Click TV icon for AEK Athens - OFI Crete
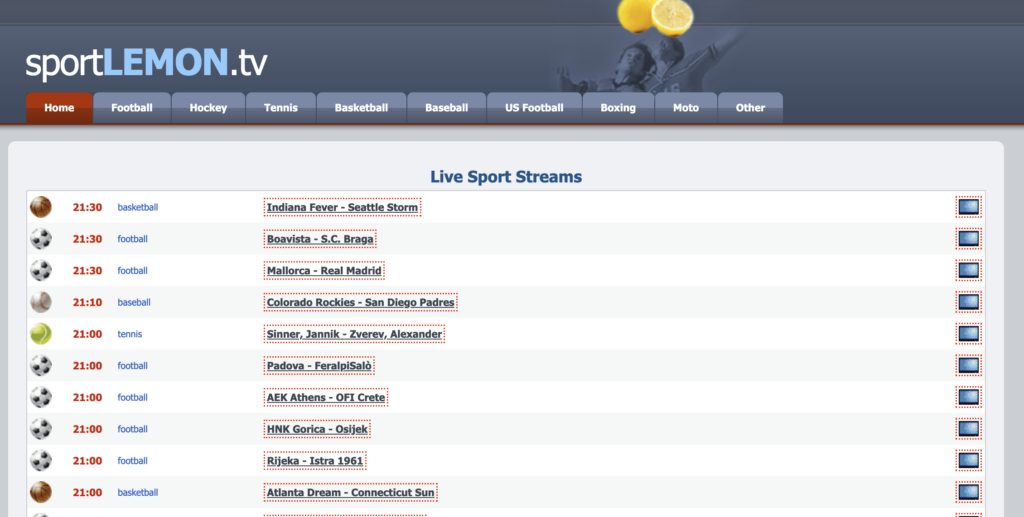Screen dimensions: 1024x517 pyautogui.click(x=968, y=398)
